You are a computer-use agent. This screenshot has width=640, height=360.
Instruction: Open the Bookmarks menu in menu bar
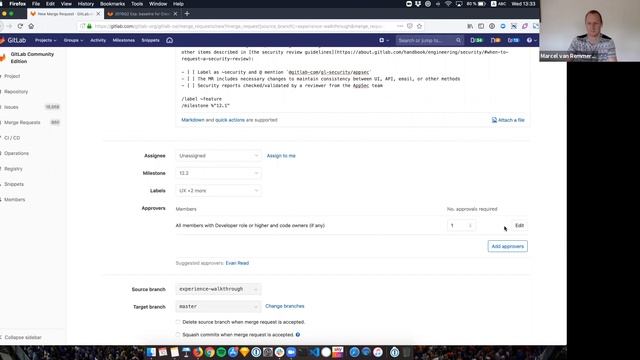pos(112,4)
